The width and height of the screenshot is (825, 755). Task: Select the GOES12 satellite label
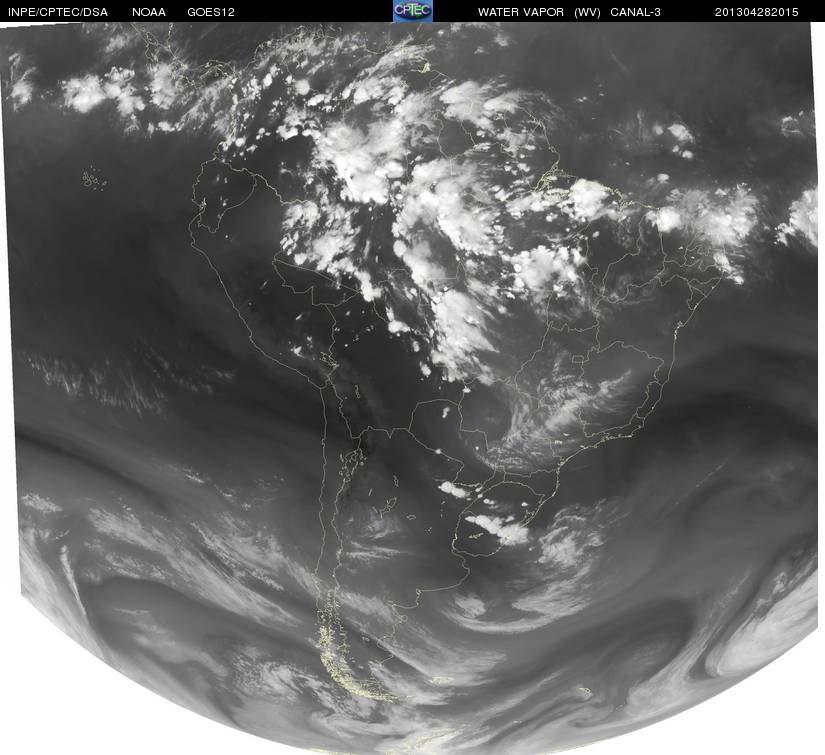211,12
